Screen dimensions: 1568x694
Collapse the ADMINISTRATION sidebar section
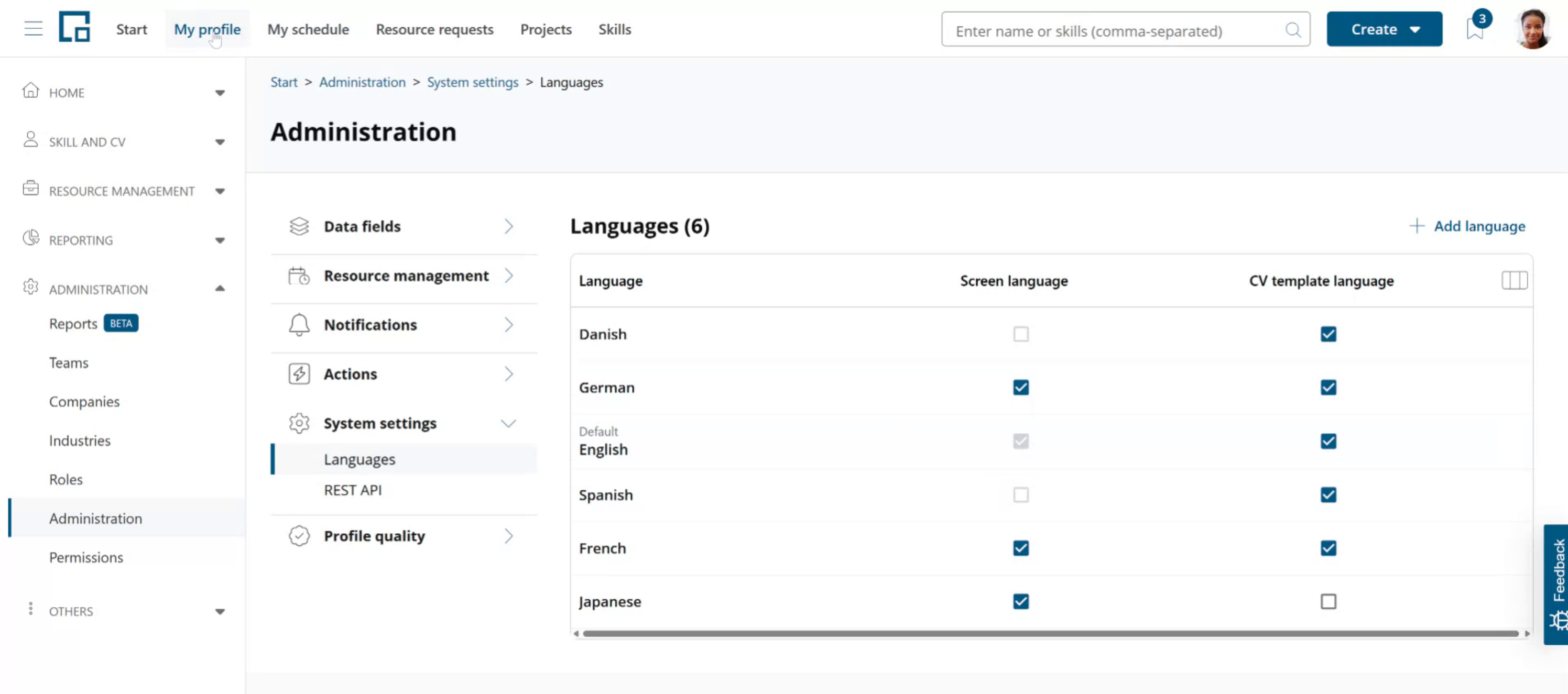click(220, 288)
